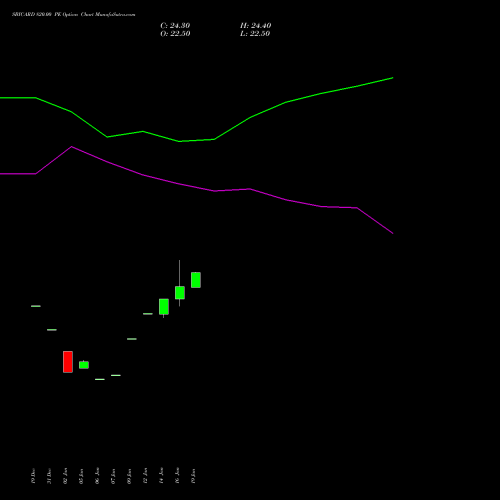The image size is (500, 500).
Task: Click the '07 Jan' date axis label
Action: [113, 476]
